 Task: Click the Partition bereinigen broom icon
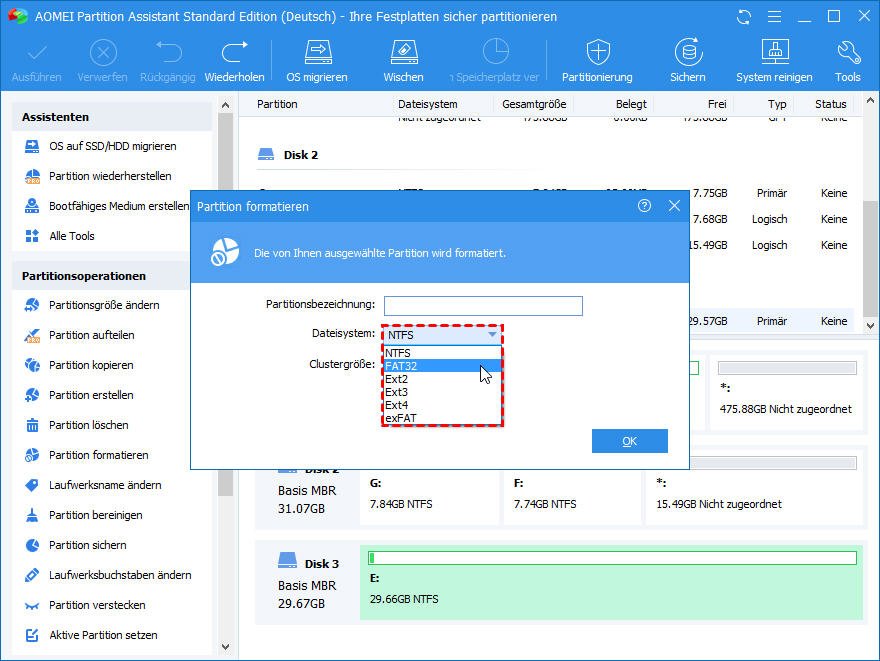click(x=32, y=515)
